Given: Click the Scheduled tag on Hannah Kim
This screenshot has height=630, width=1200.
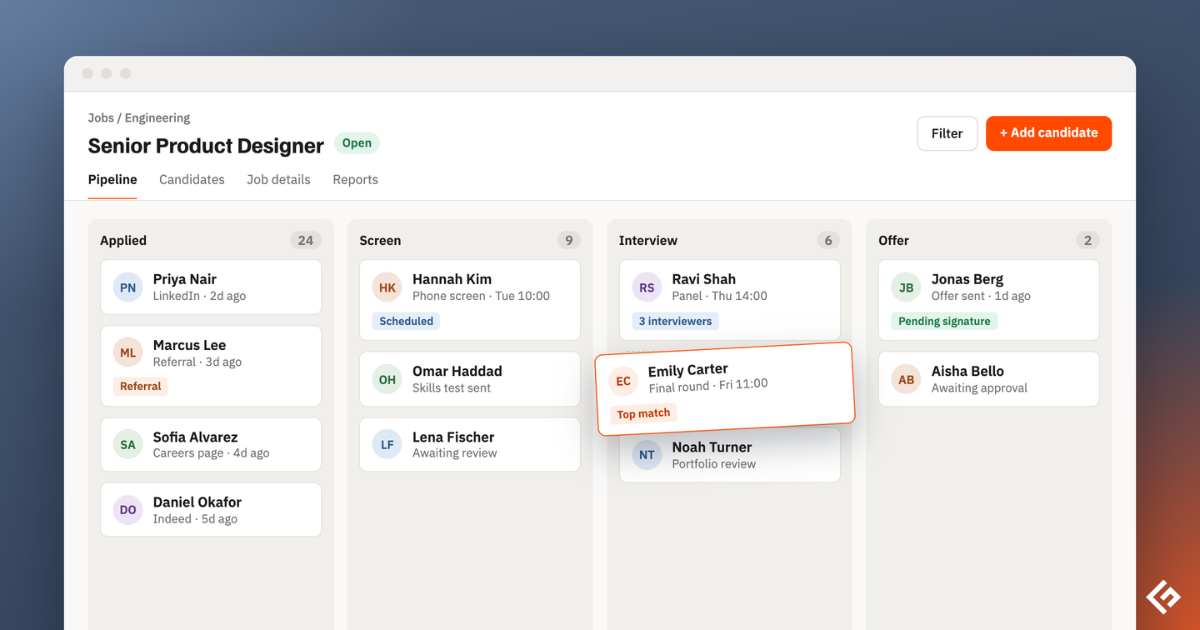Looking at the screenshot, I should tap(406, 321).
